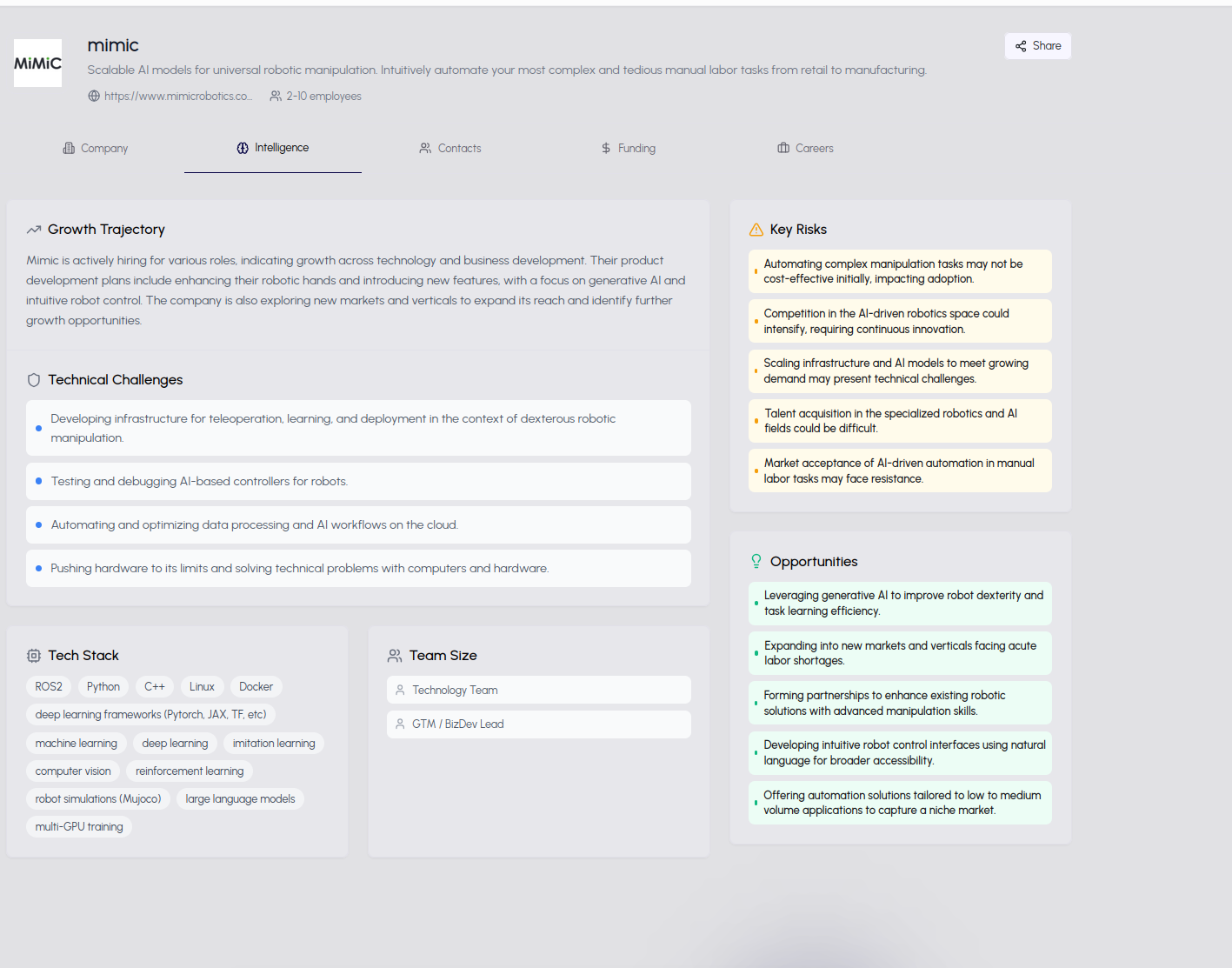Viewport: 1232px width, 968px height.
Task: Click the robot simulations (Mujoco) tag
Action: [98, 799]
